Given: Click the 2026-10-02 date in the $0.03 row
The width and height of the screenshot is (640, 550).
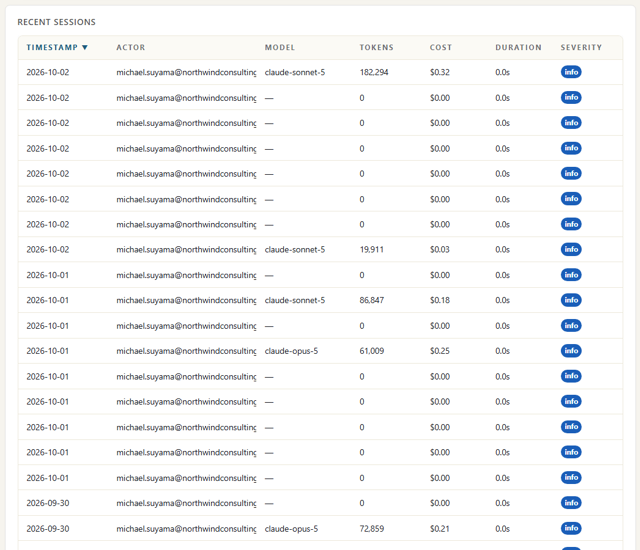Looking at the screenshot, I should [48, 249].
